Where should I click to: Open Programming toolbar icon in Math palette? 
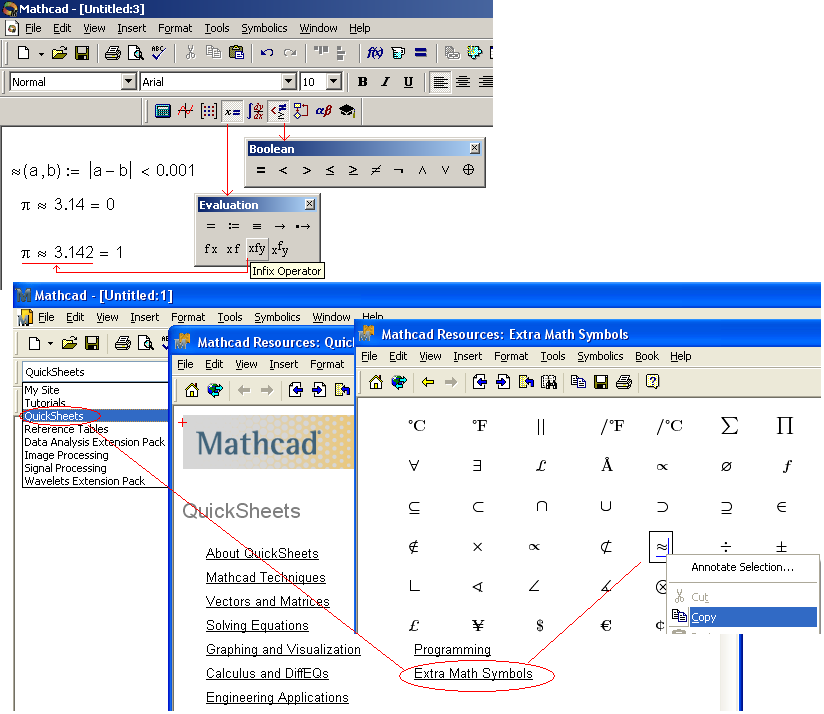[x=301, y=111]
